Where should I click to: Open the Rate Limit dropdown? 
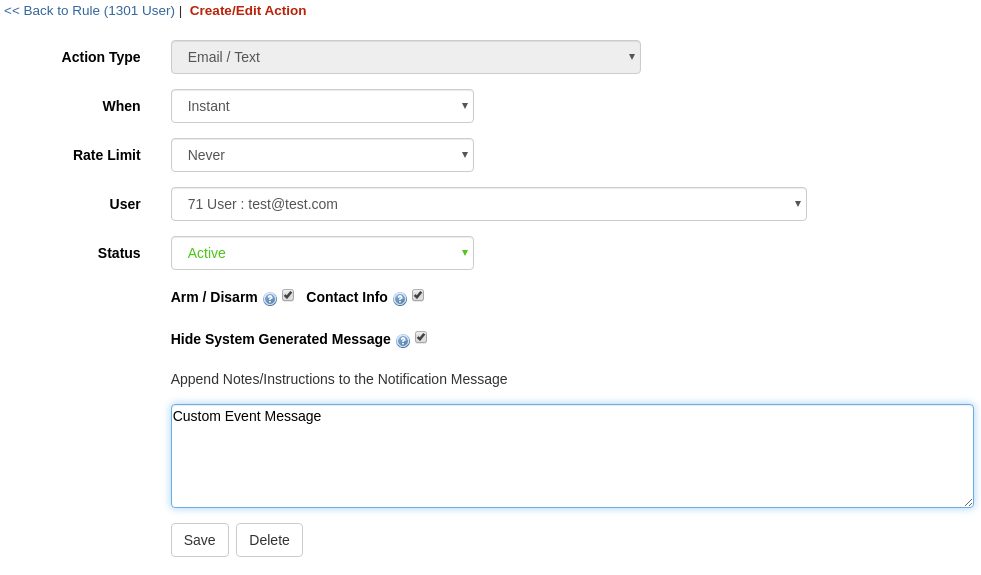322,155
